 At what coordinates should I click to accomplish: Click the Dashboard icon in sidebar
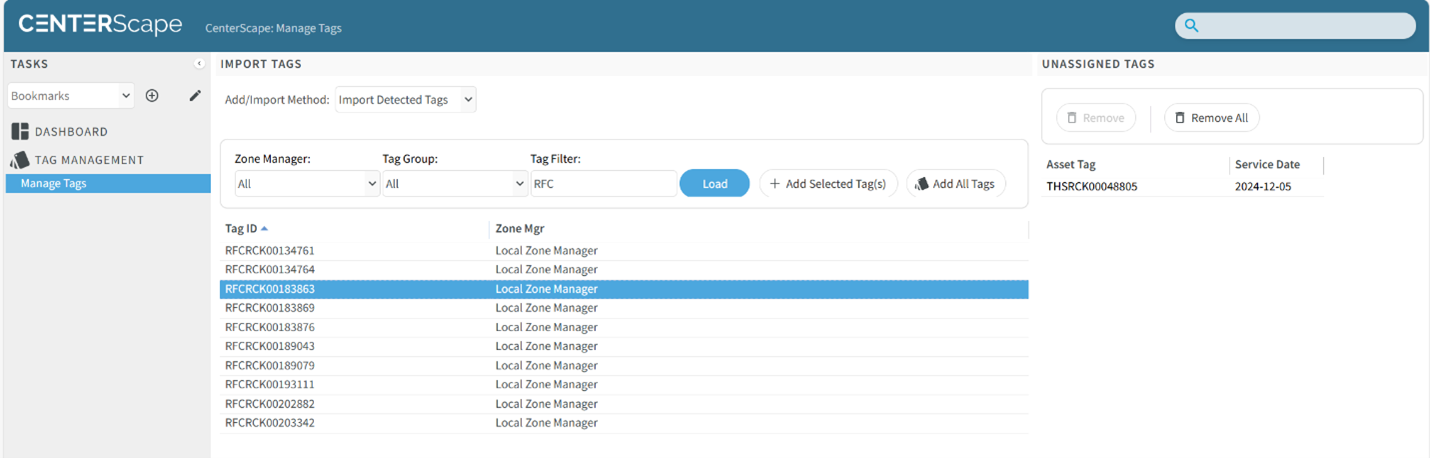20,132
